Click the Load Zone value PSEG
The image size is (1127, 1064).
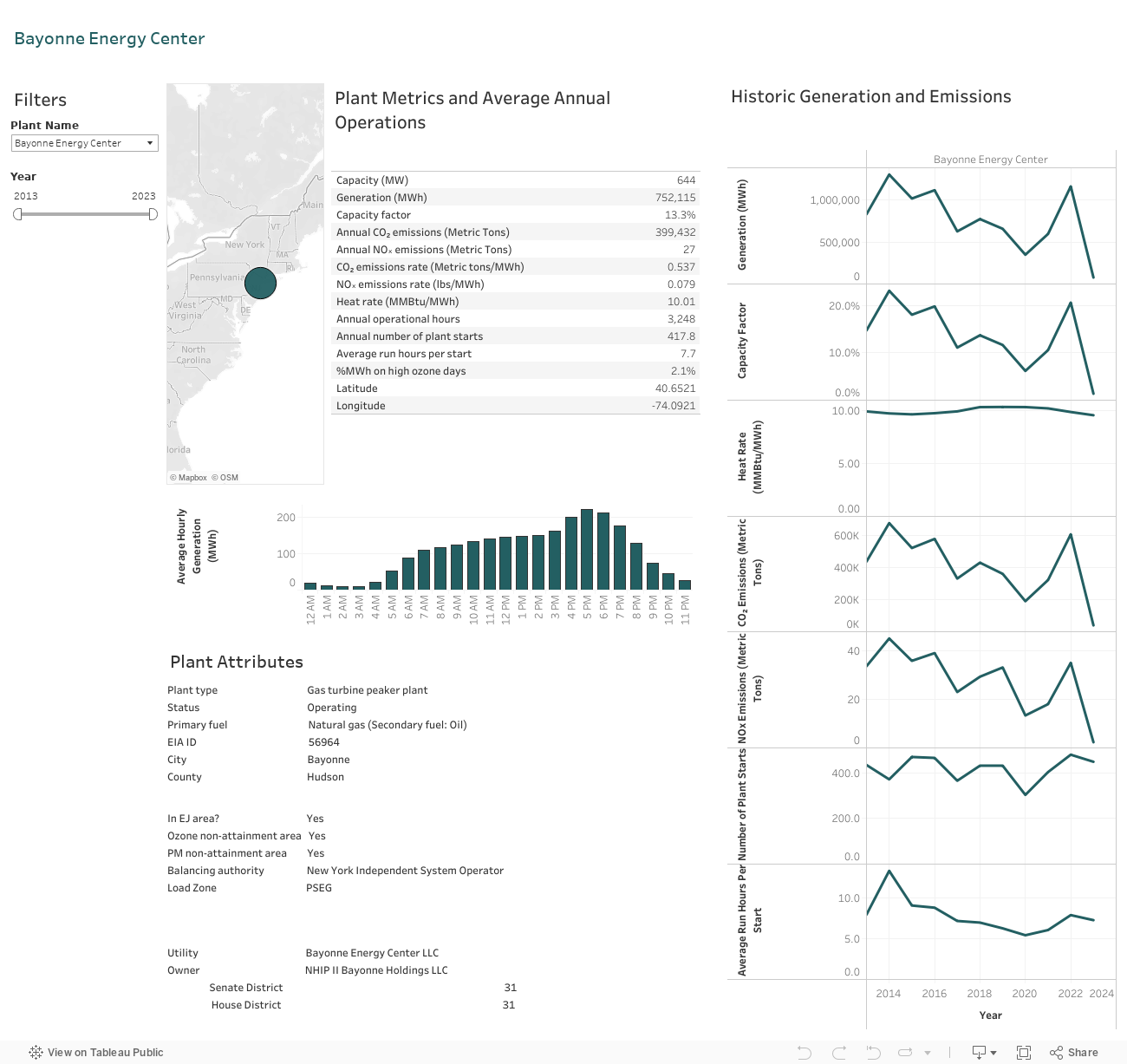click(319, 888)
